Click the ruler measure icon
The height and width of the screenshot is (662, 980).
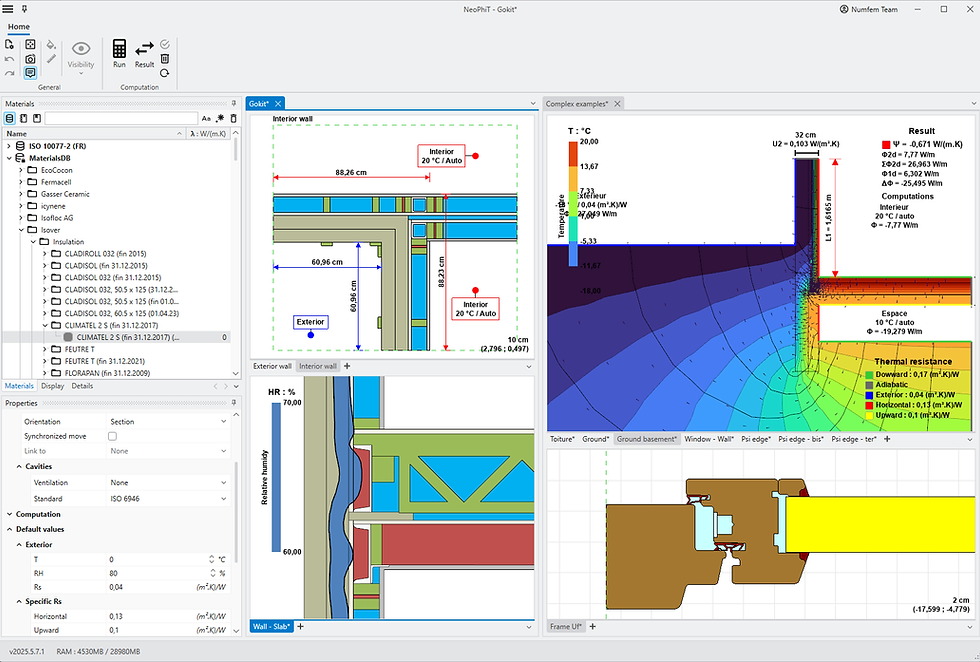pos(51,59)
